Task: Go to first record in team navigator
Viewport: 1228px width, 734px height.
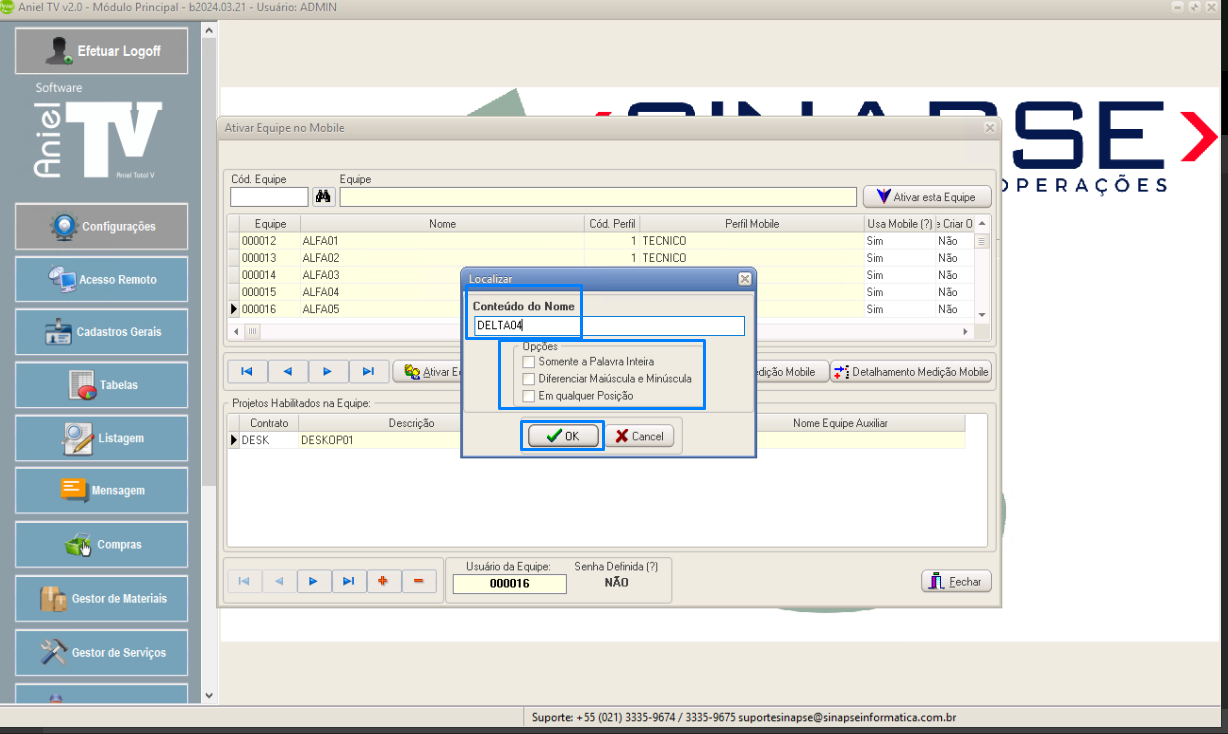Action: pyautogui.click(x=247, y=372)
